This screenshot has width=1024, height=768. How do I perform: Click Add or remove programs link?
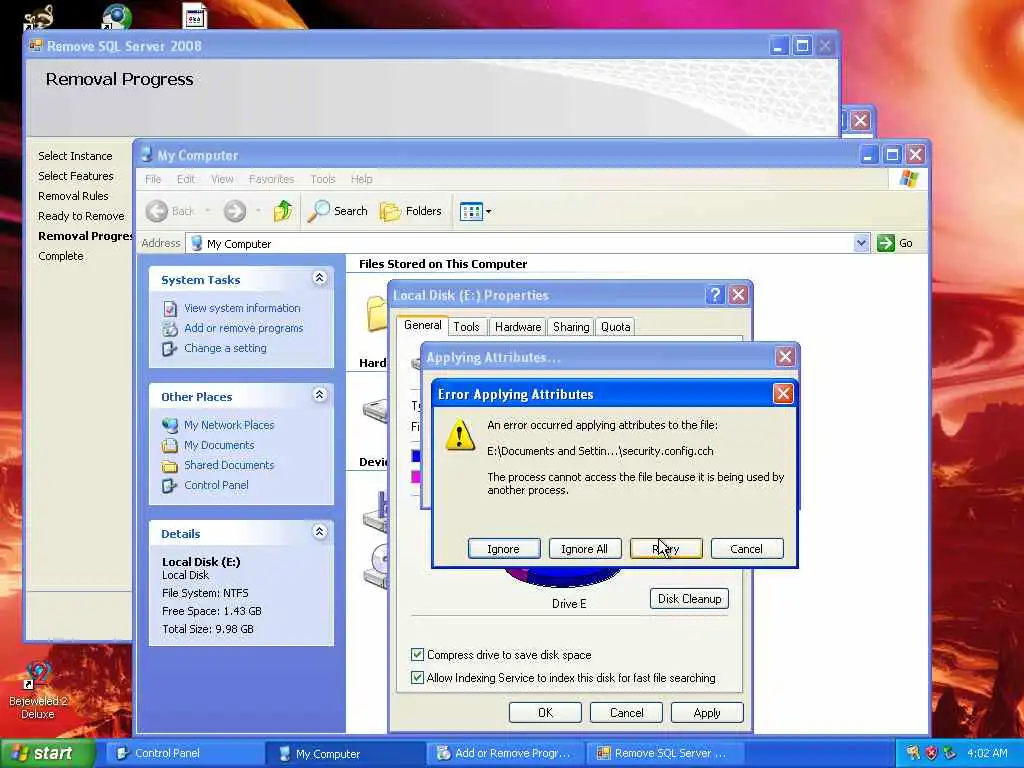click(244, 328)
